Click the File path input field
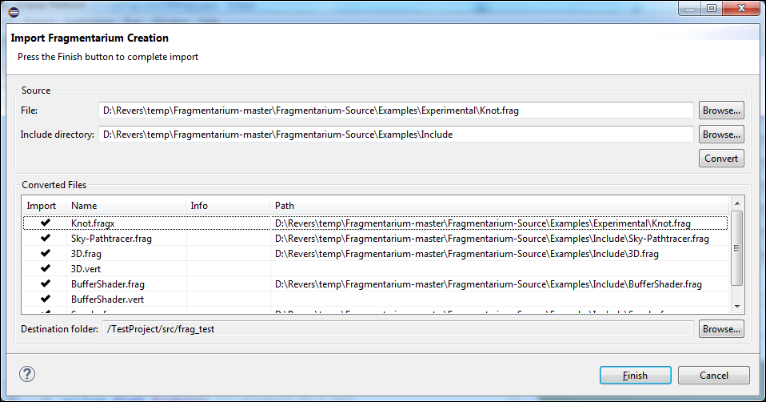Viewport: 766px width, 402px height. tap(395, 110)
